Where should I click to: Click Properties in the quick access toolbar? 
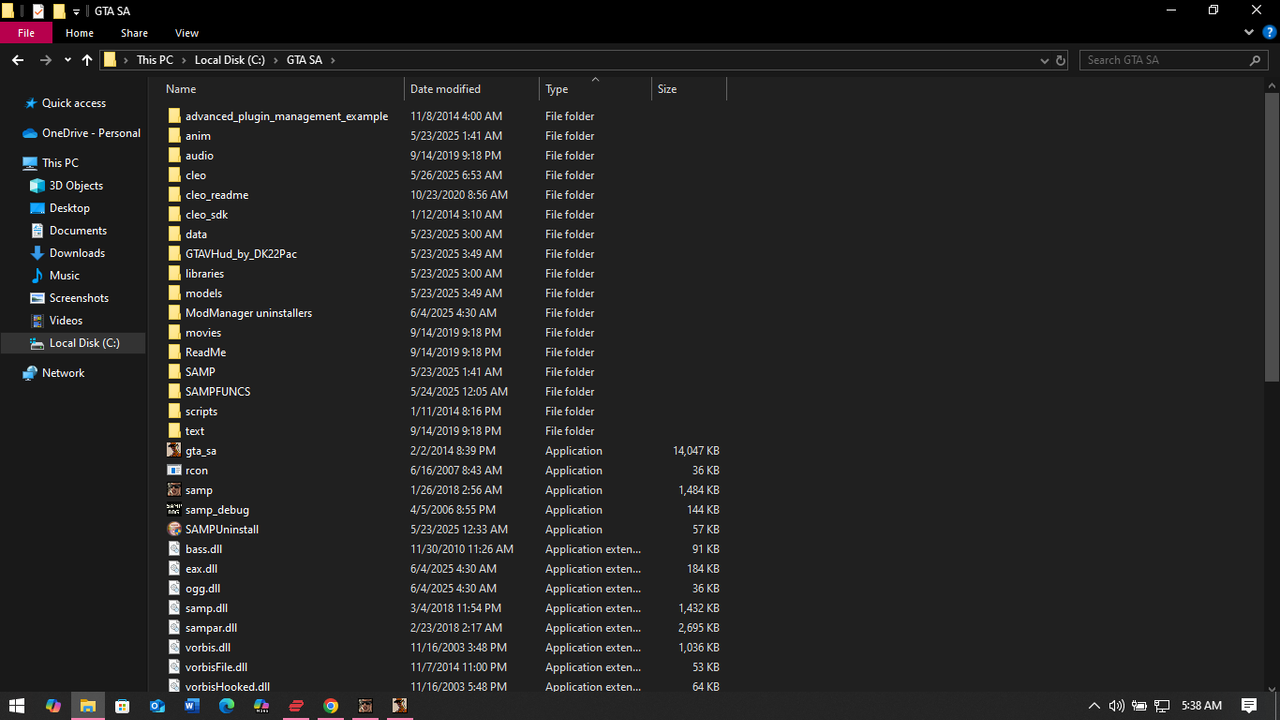coord(38,11)
